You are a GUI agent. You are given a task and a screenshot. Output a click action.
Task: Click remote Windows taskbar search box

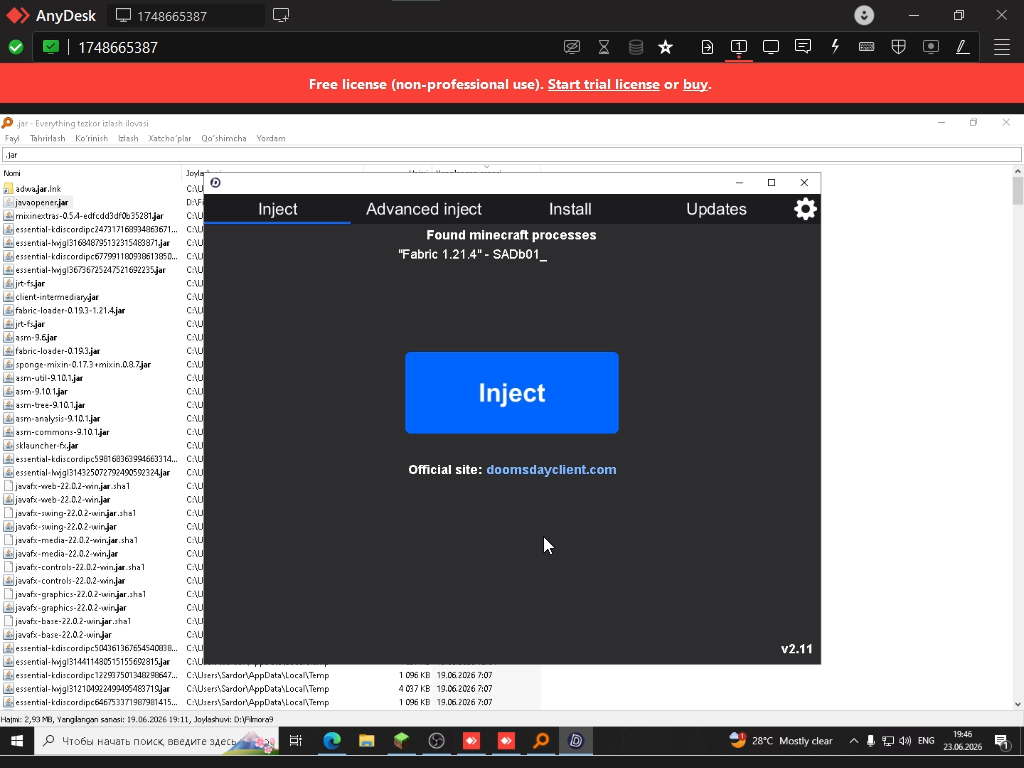pyautogui.click(x=157, y=741)
